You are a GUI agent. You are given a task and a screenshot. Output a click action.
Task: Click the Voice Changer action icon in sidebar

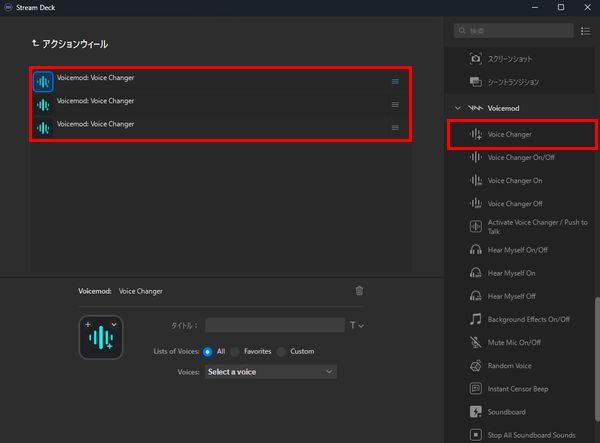click(475, 134)
